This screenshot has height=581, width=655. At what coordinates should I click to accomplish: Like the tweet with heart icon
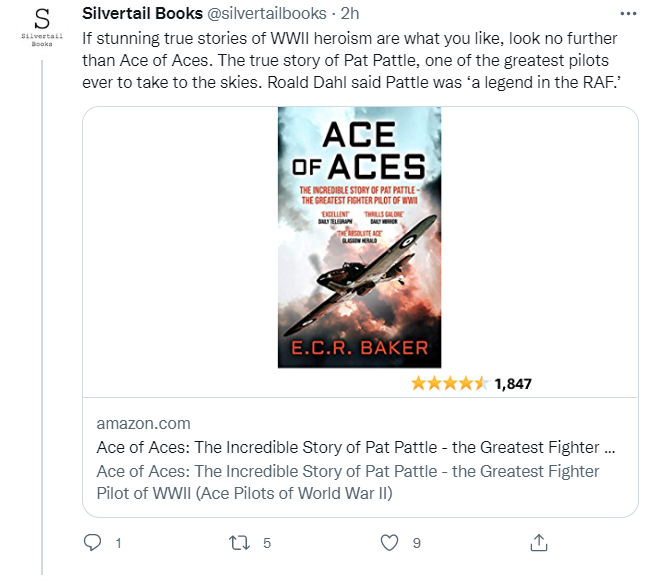coord(391,542)
